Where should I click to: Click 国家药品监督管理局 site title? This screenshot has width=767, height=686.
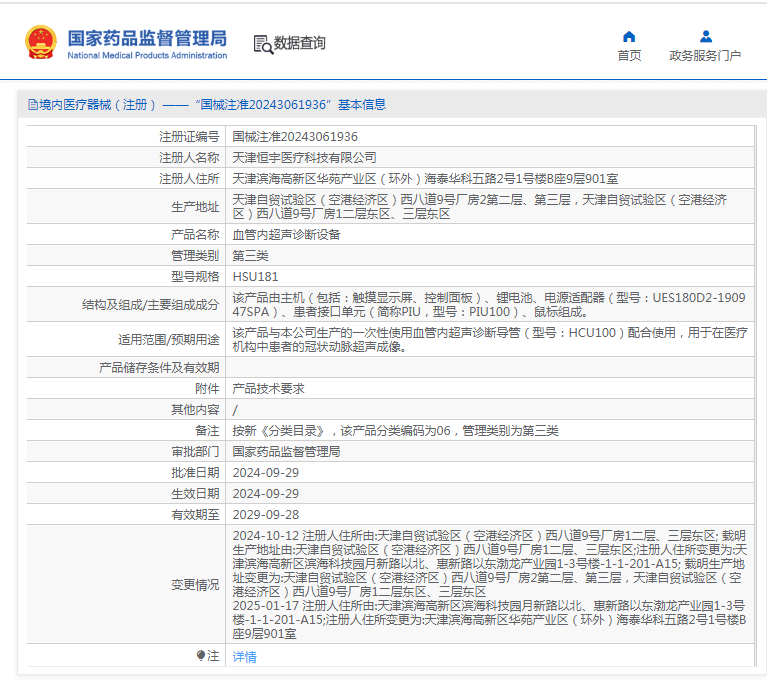coord(147,38)
